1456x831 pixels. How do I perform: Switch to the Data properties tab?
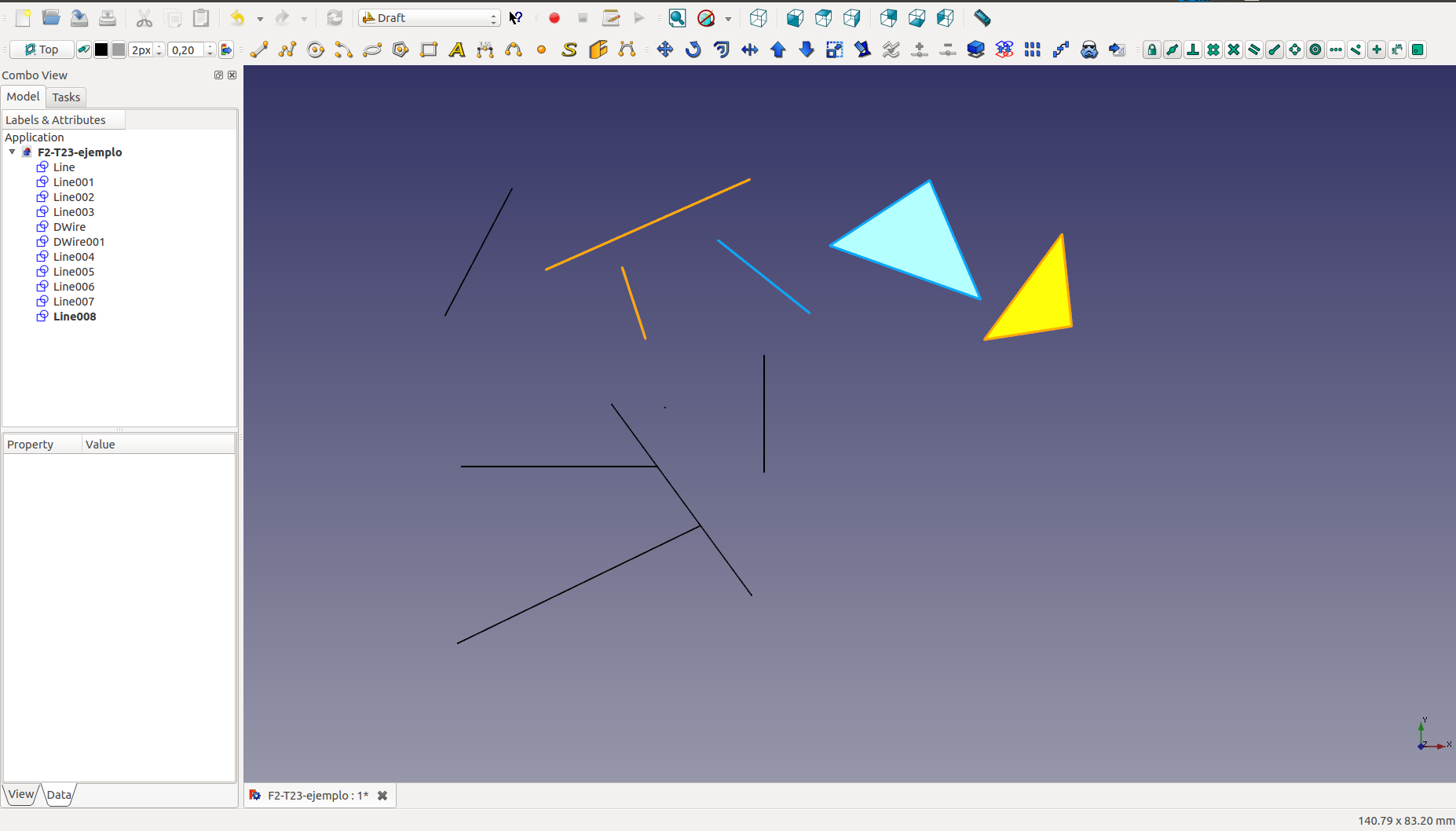(x=59, y=795)
